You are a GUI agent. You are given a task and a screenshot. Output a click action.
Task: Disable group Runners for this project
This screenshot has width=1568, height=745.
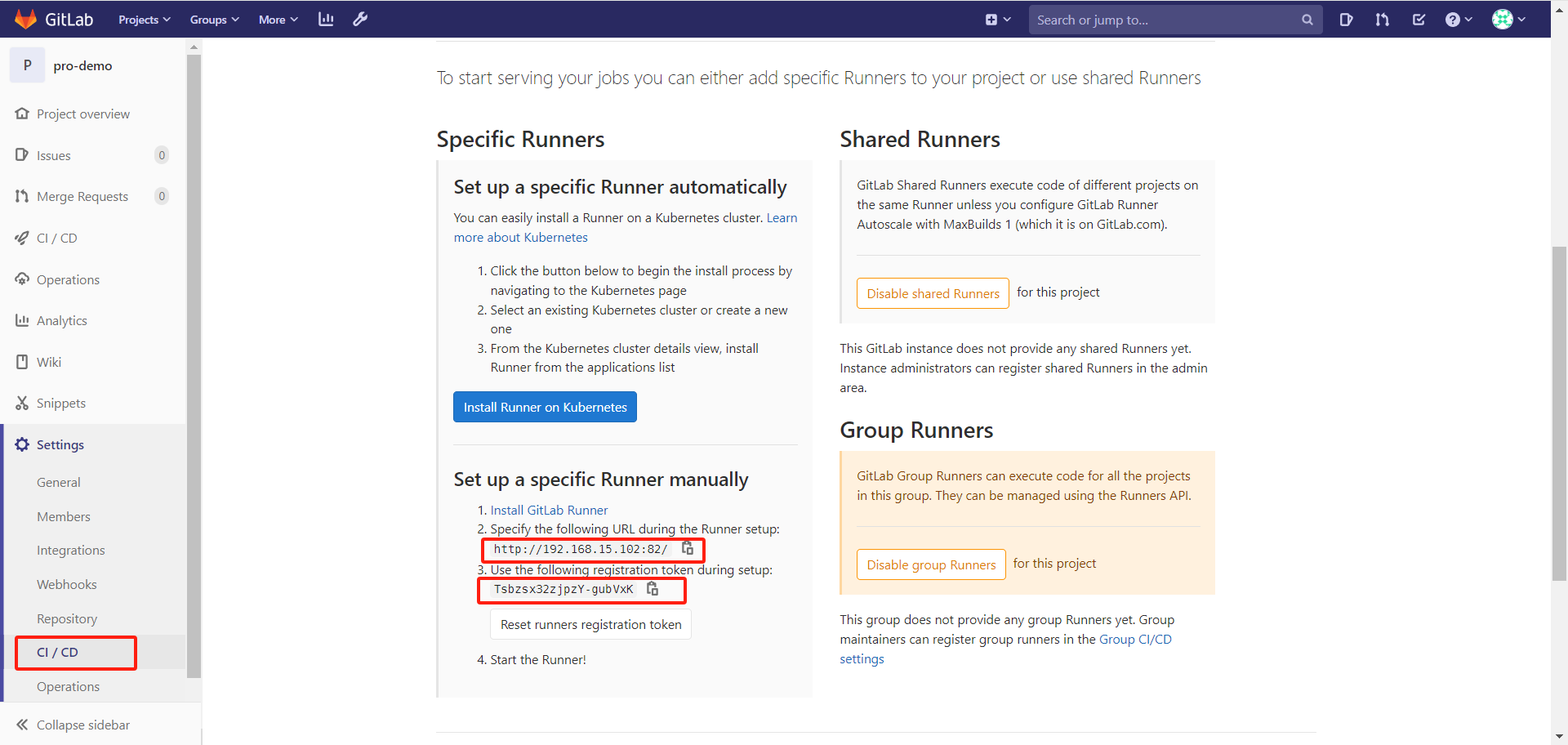coord(930,564)
